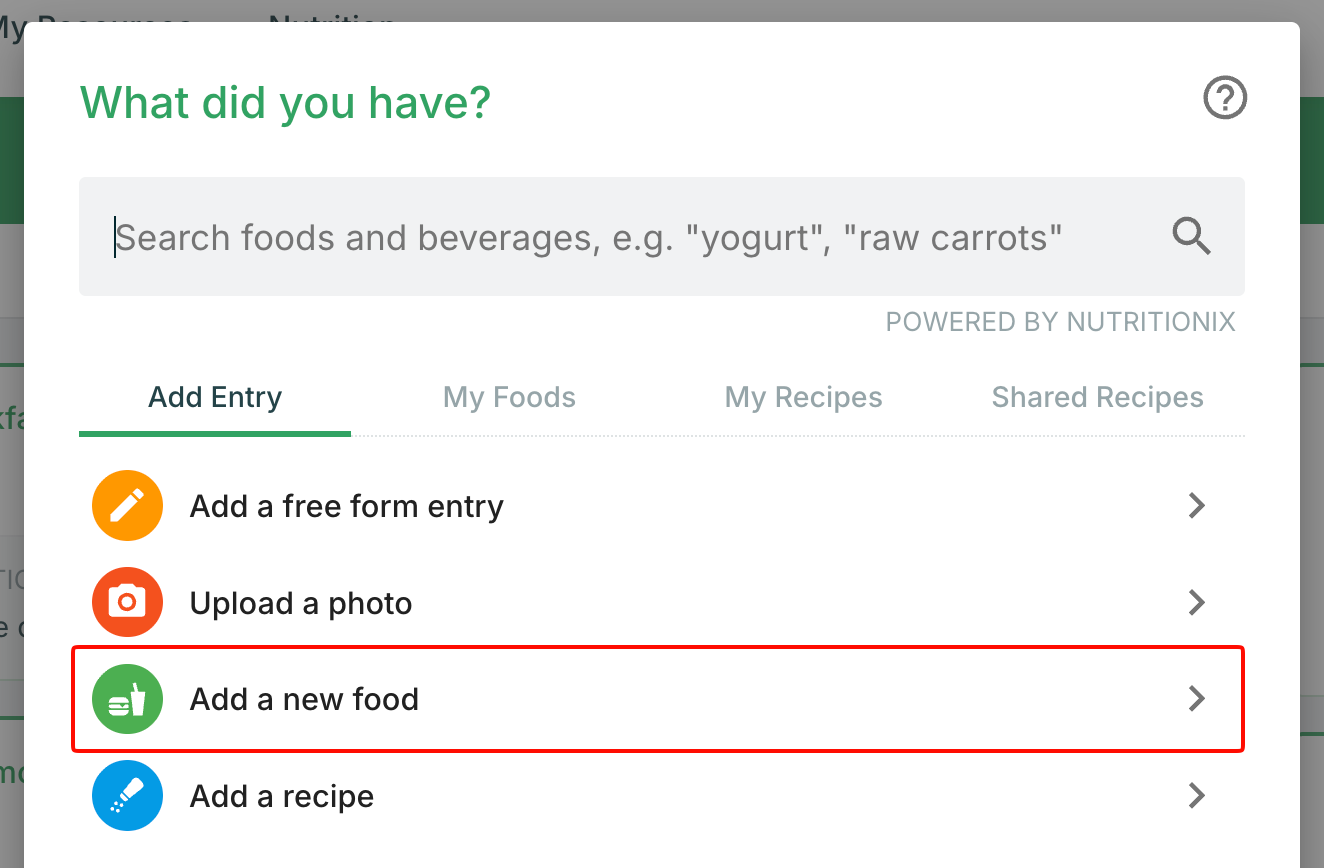The image size is (1324, 868).
Task: Switch to the My Foods tab
Action: (509, 398)
